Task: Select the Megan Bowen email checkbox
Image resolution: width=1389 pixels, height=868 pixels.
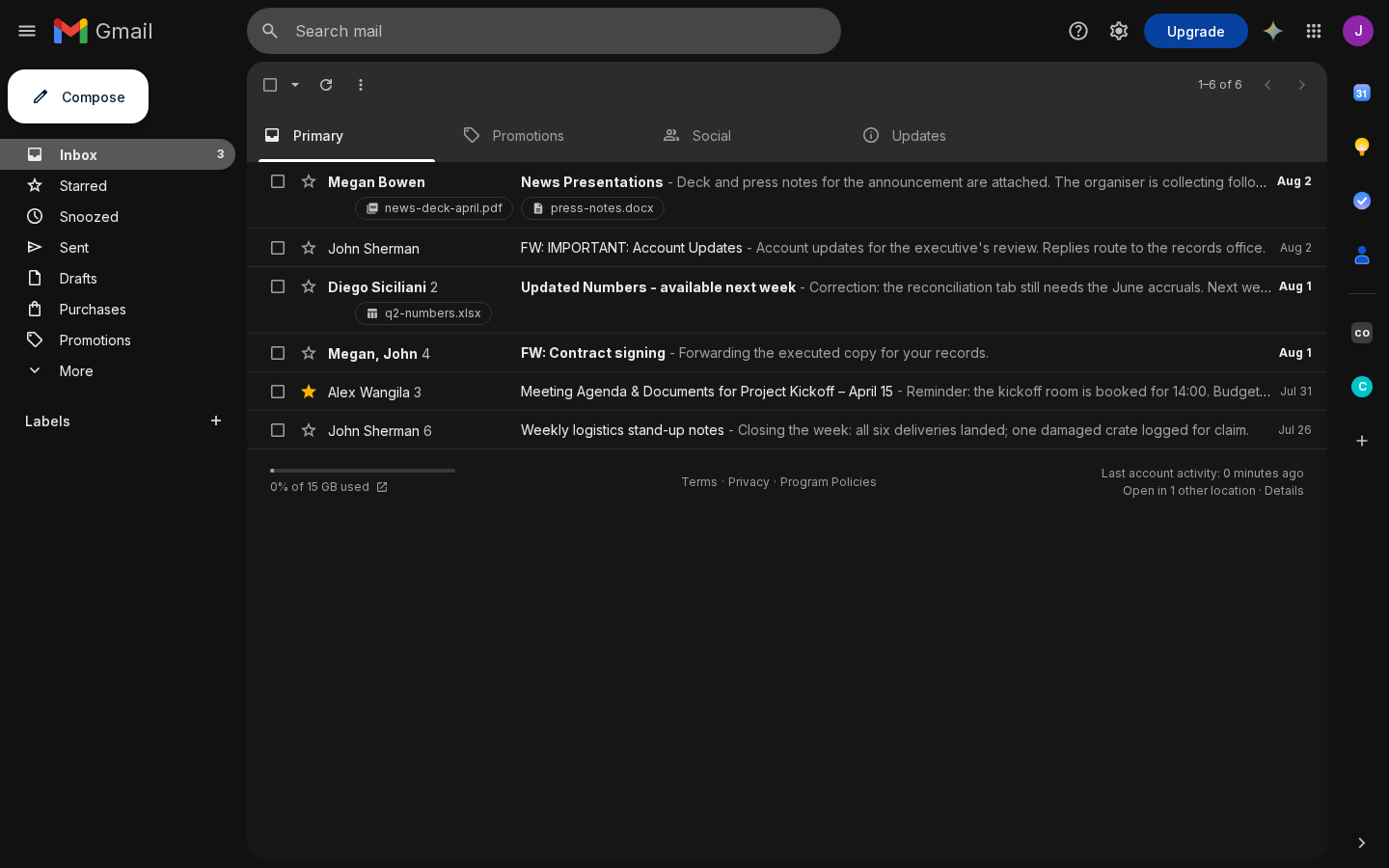Action: pyautogui.click(x=278, y=181)
